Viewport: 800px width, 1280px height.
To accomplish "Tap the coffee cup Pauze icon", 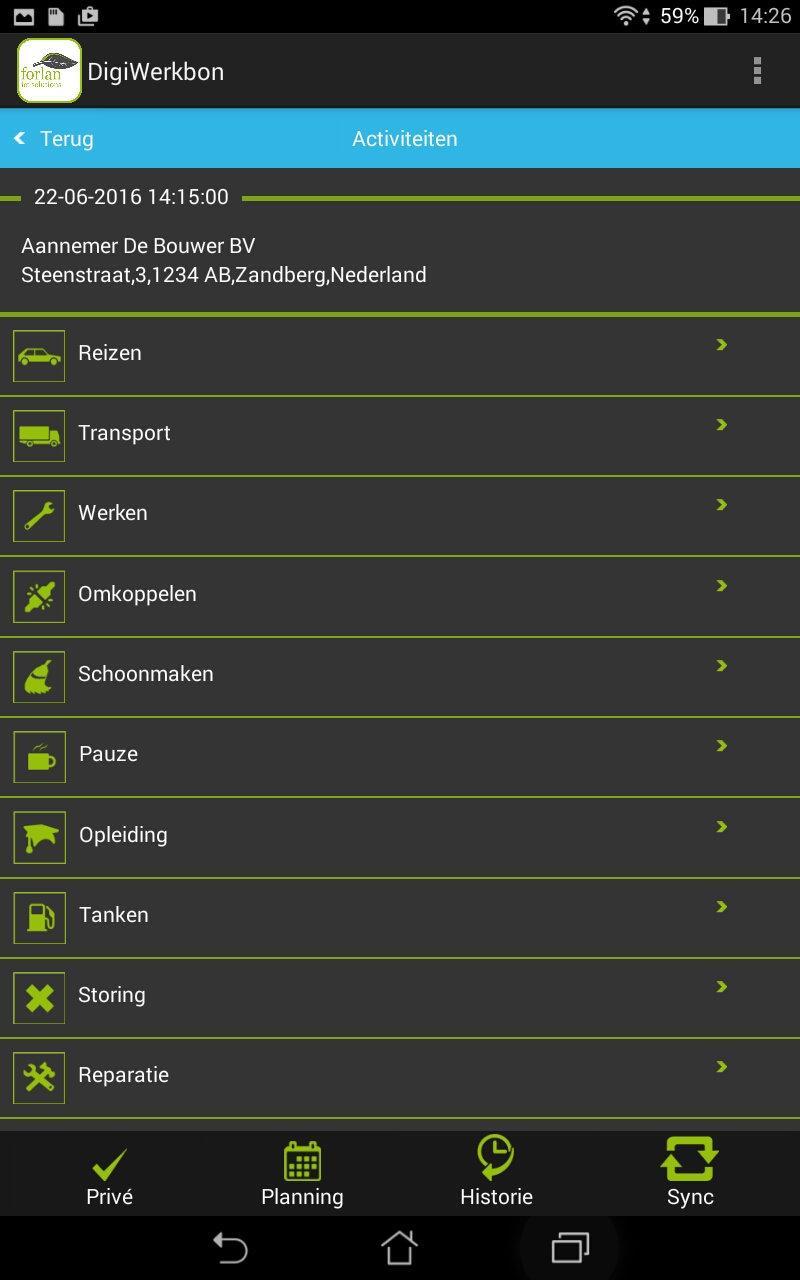I will (39, 757).
